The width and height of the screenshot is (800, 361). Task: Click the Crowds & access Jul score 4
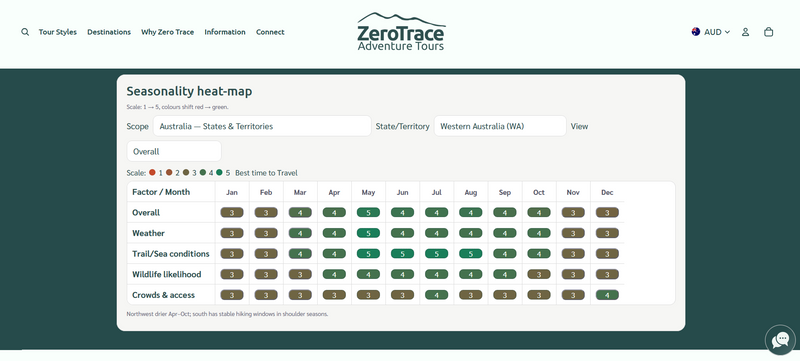pos(437,295)
